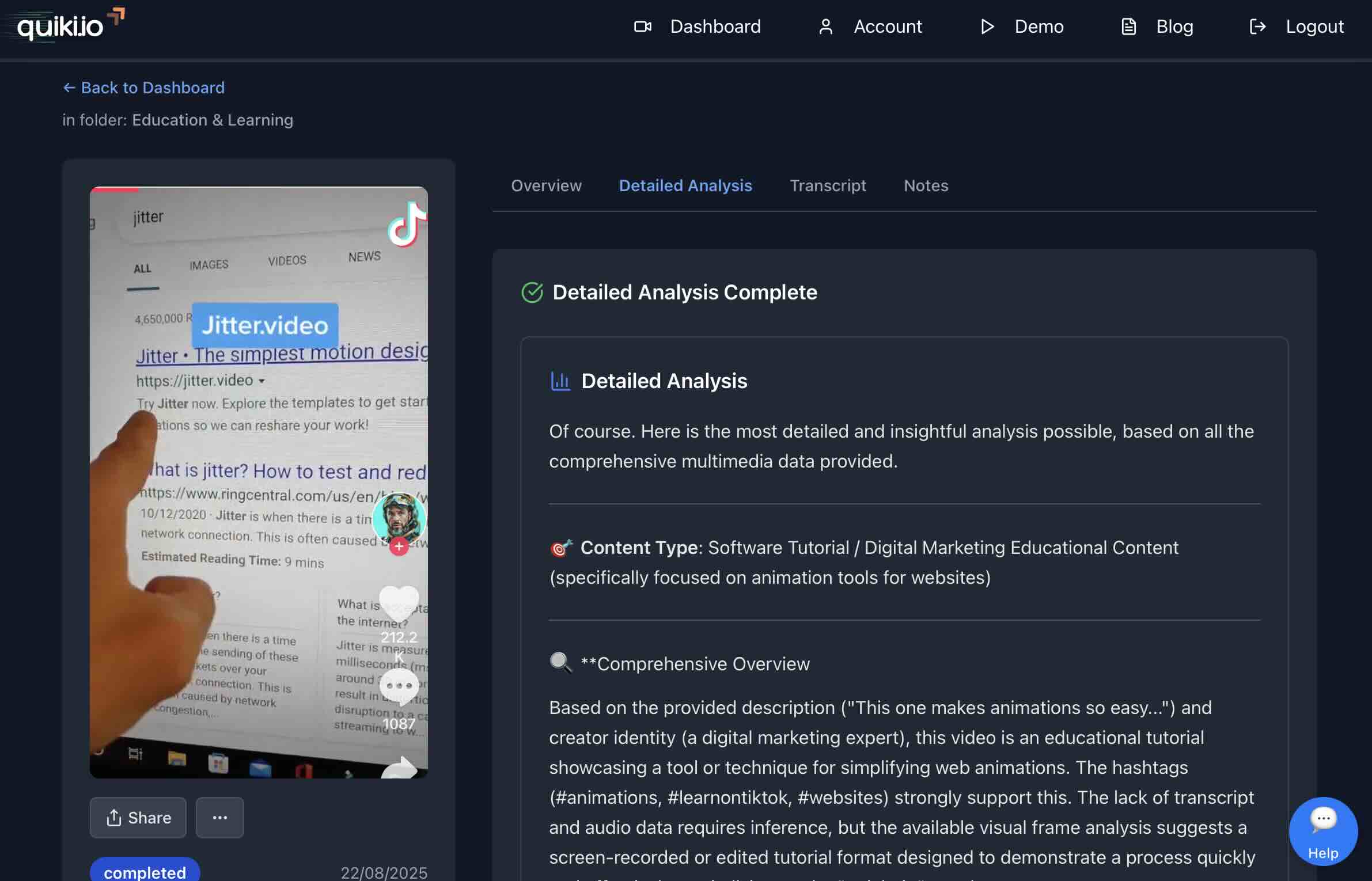Click the Demo play icon
The height and width of the screenshot is (881, 1372).
(987, 26)
